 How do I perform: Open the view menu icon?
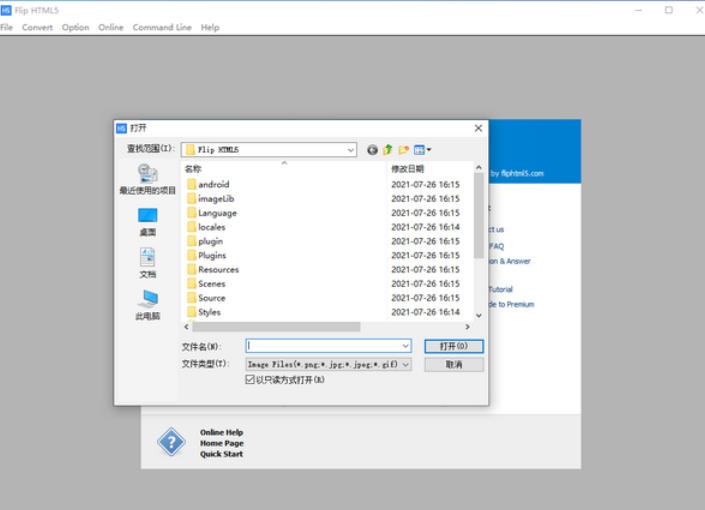tap(422, 150)
